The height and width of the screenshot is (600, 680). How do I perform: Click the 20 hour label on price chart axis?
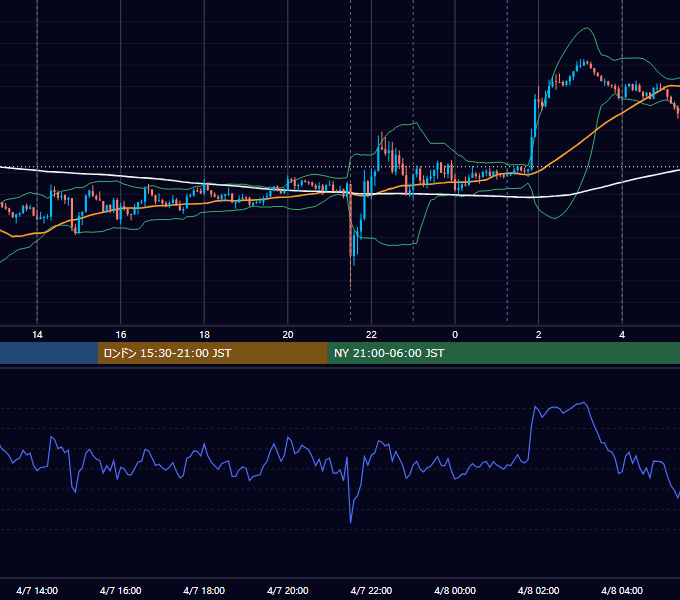click(288, 335)
